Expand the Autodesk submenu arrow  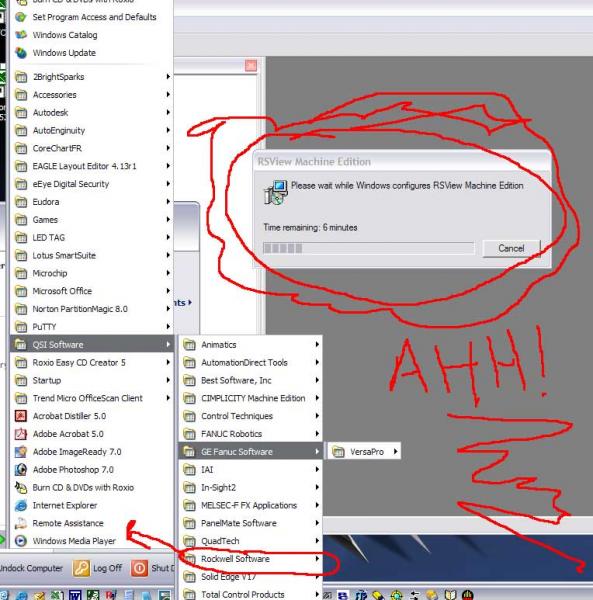[168, 112]
